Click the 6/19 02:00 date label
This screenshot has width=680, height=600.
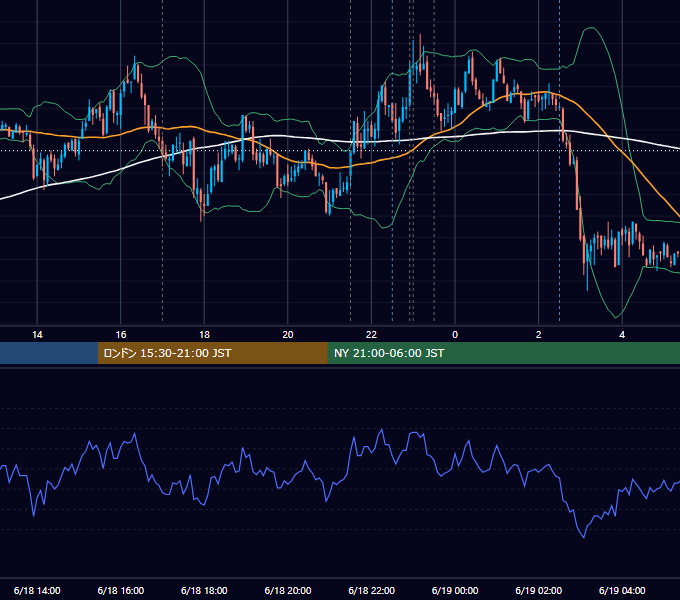pyautogui.click(x=539, y=590)
